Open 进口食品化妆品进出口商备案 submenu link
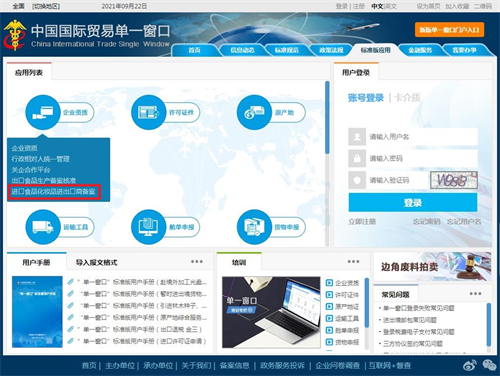Screen dimensions: 500x376 54,192
